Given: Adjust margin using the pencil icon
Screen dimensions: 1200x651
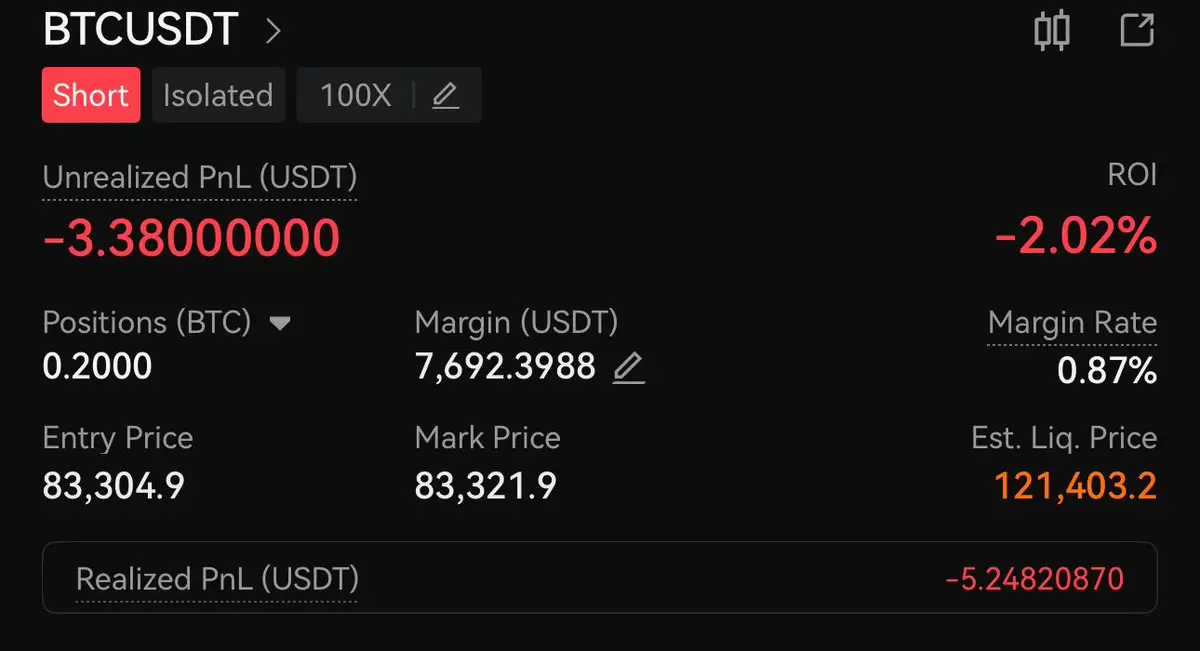Looking at the screenshot, I should tap(628, 368).
